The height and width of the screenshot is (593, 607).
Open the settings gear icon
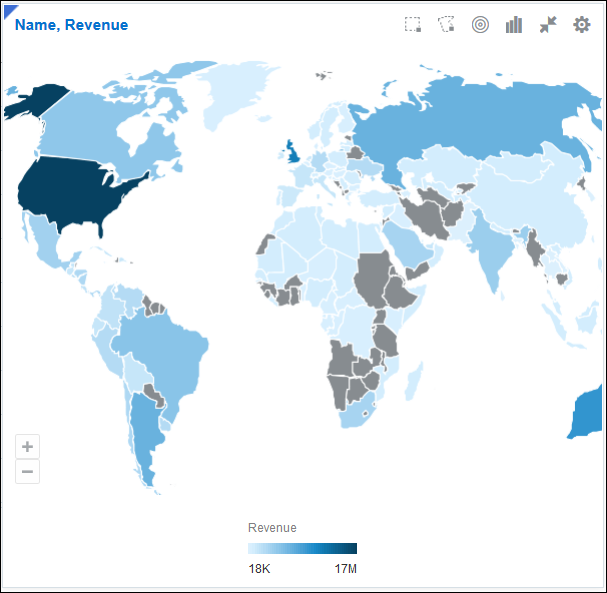point(581,25)
